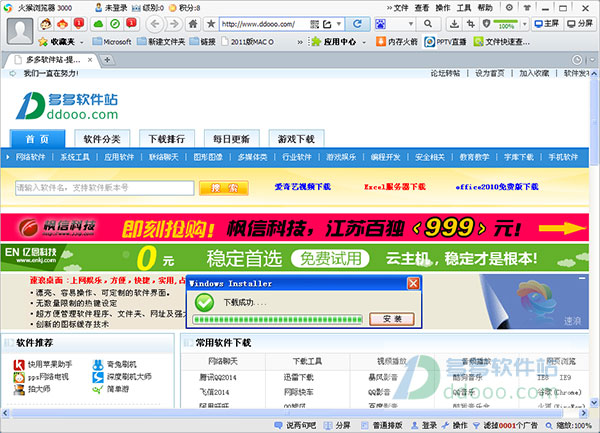Viewport: 600px width, 433px height.
Task: Open the 工具 menu
Action: point(464,8)
